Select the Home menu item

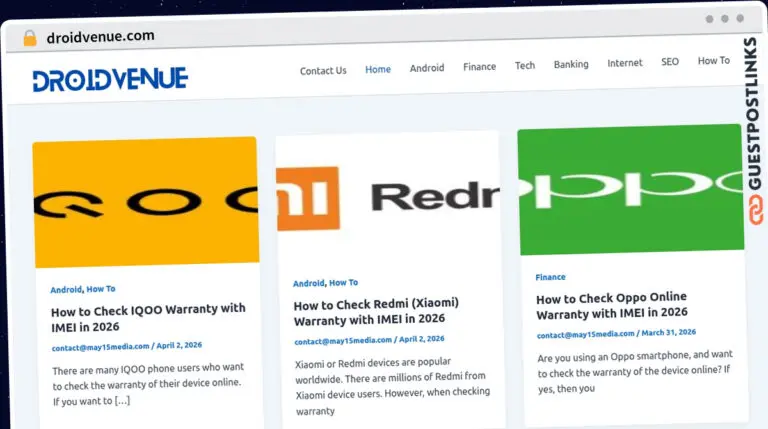click(378, 70)
